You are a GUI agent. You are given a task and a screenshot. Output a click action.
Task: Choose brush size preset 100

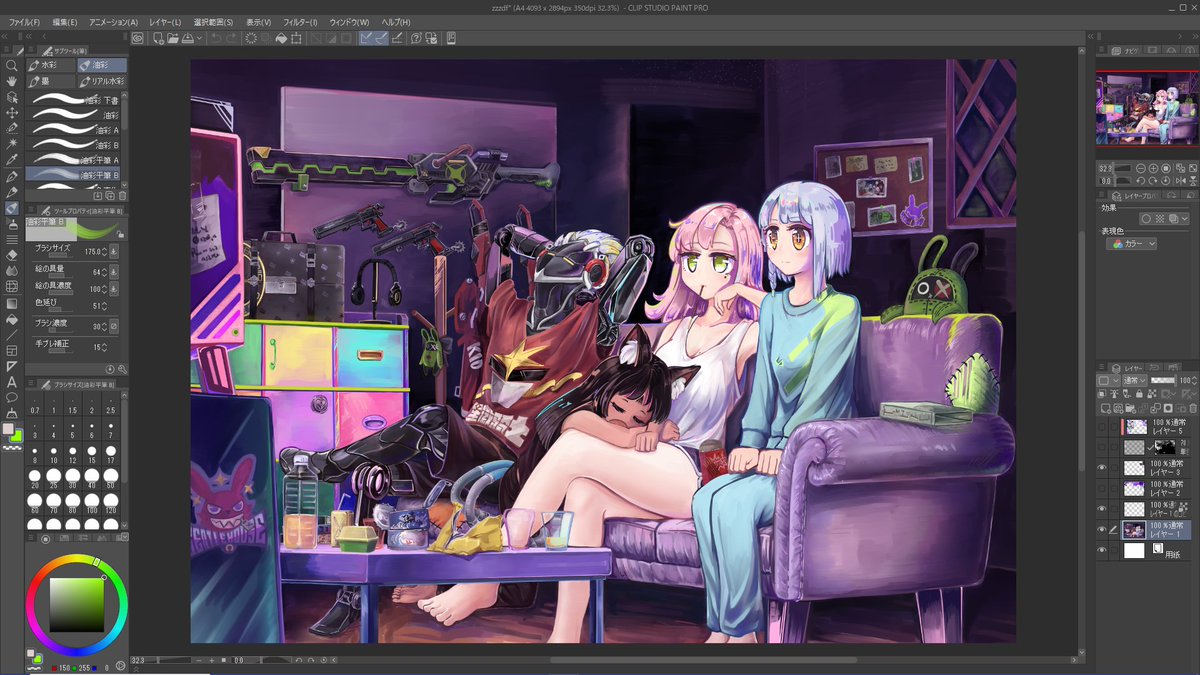pos(91,502)
